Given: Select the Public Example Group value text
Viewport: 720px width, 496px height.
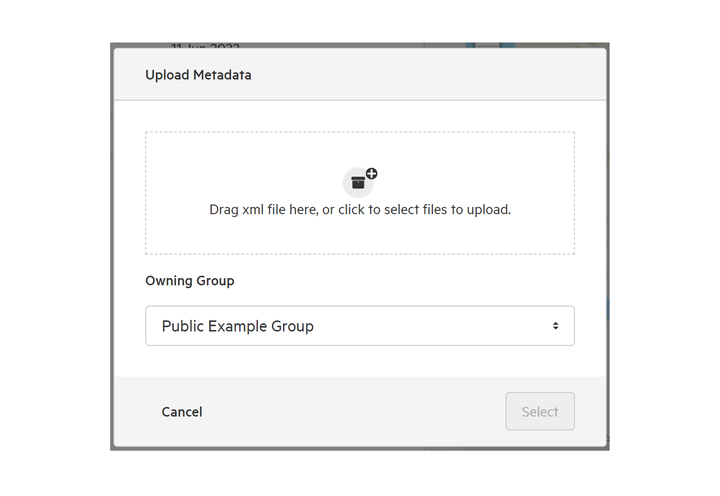Looking at the screenshot, I should coord(237,326).
